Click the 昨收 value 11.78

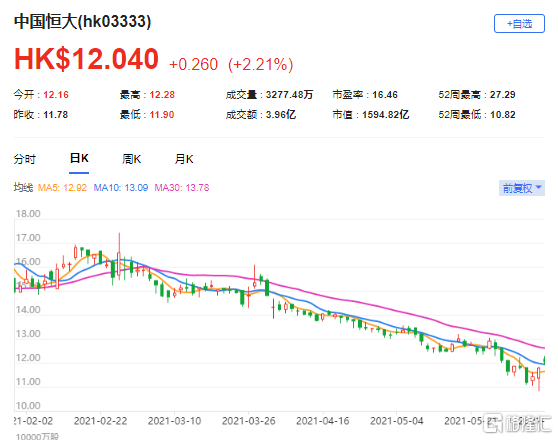pos(56,115)
